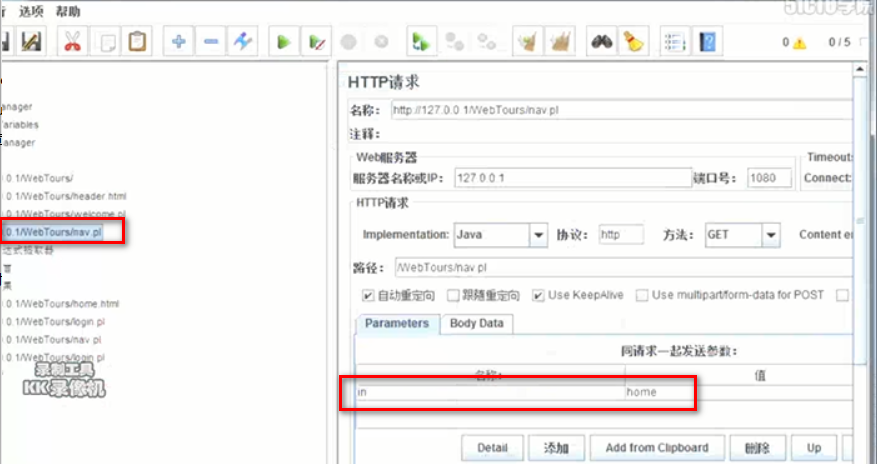Viewport: 877px width, 464px height.
Task: Click the Detail button
Action: [492, 448]
